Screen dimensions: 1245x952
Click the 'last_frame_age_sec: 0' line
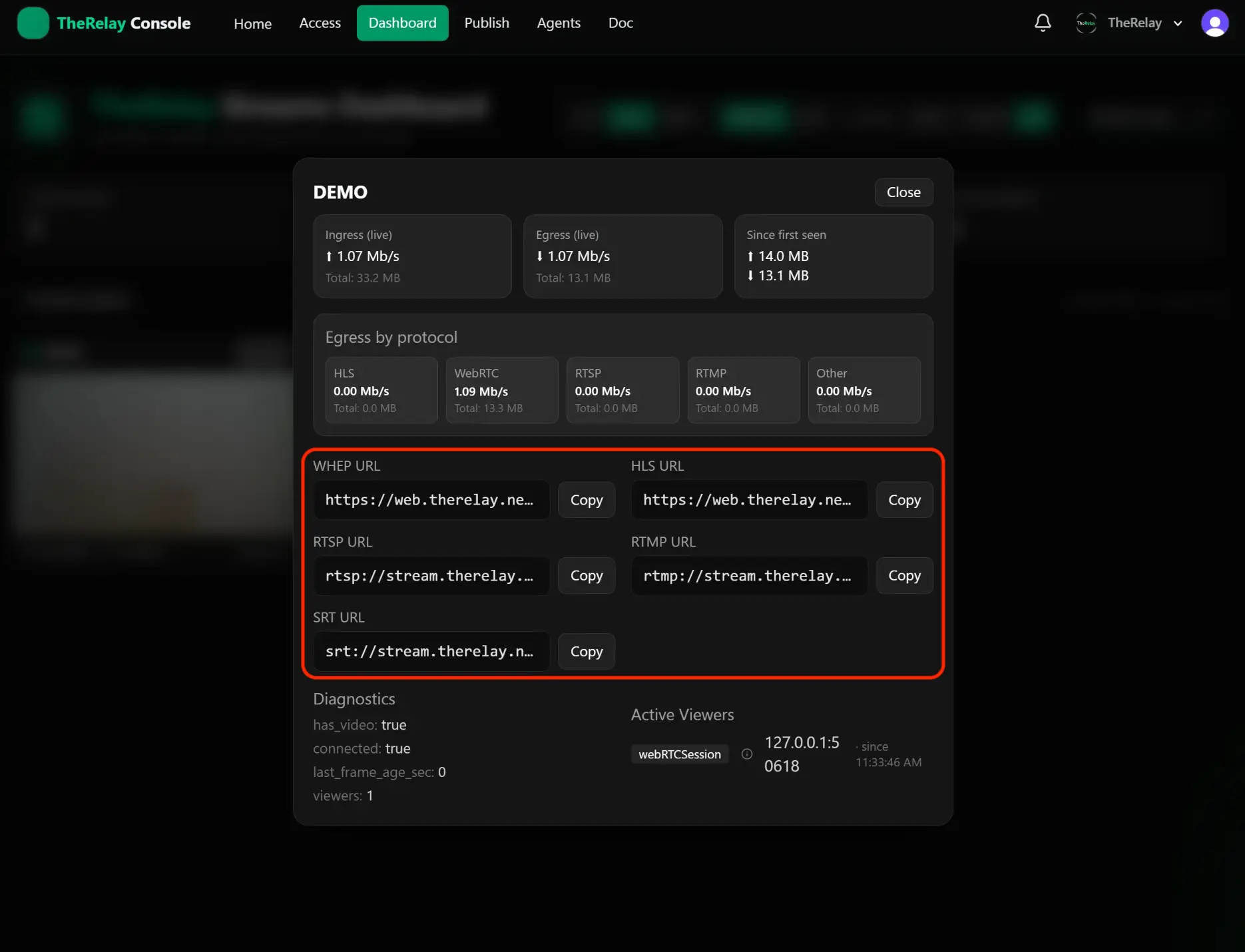click(x=379, y=772)
